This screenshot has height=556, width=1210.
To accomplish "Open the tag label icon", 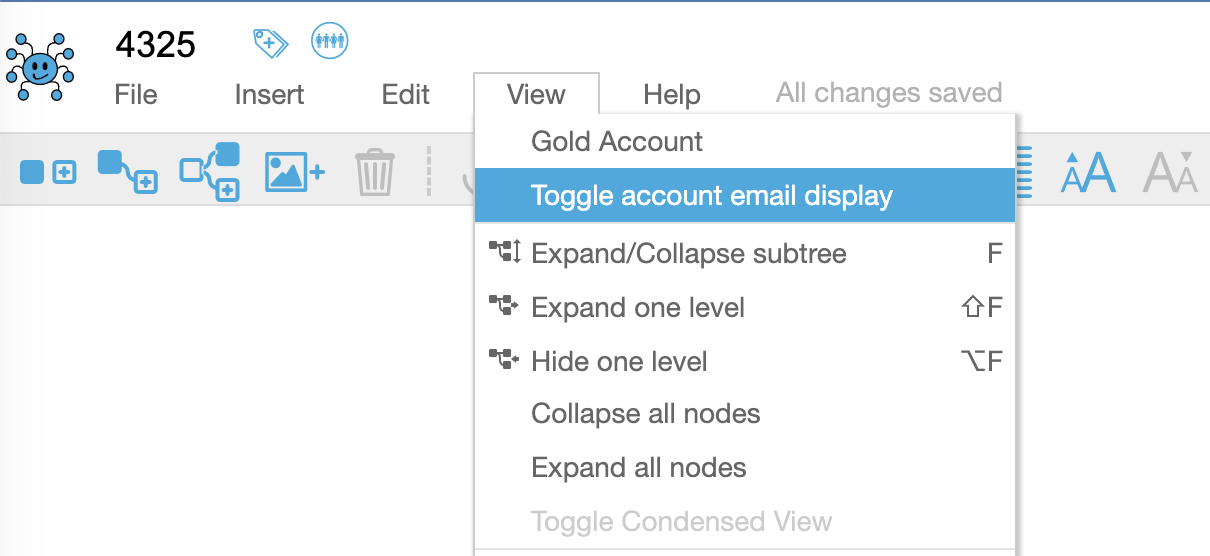I will click(270, 42).
